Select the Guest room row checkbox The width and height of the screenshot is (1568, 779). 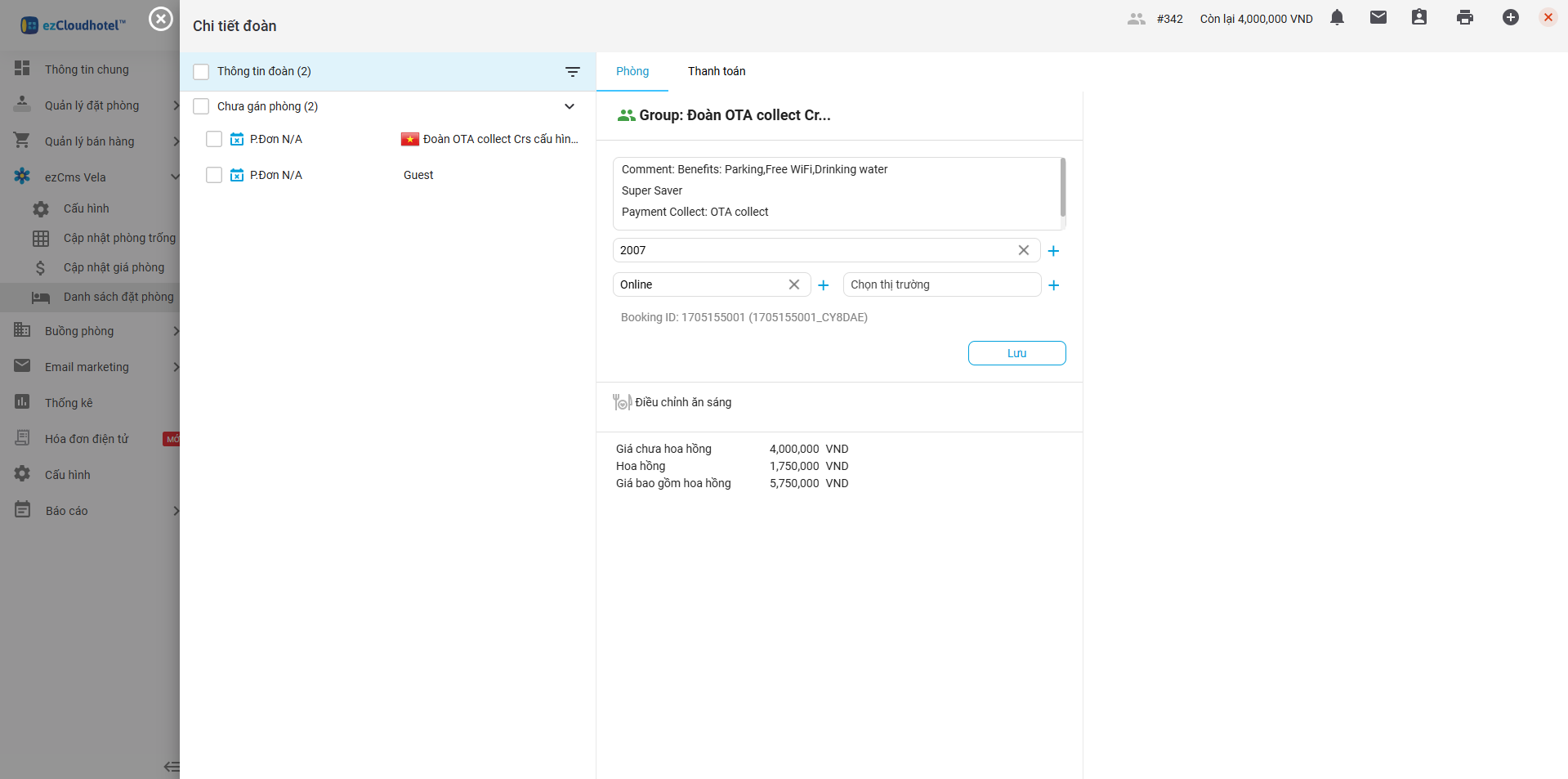[214, 175]
